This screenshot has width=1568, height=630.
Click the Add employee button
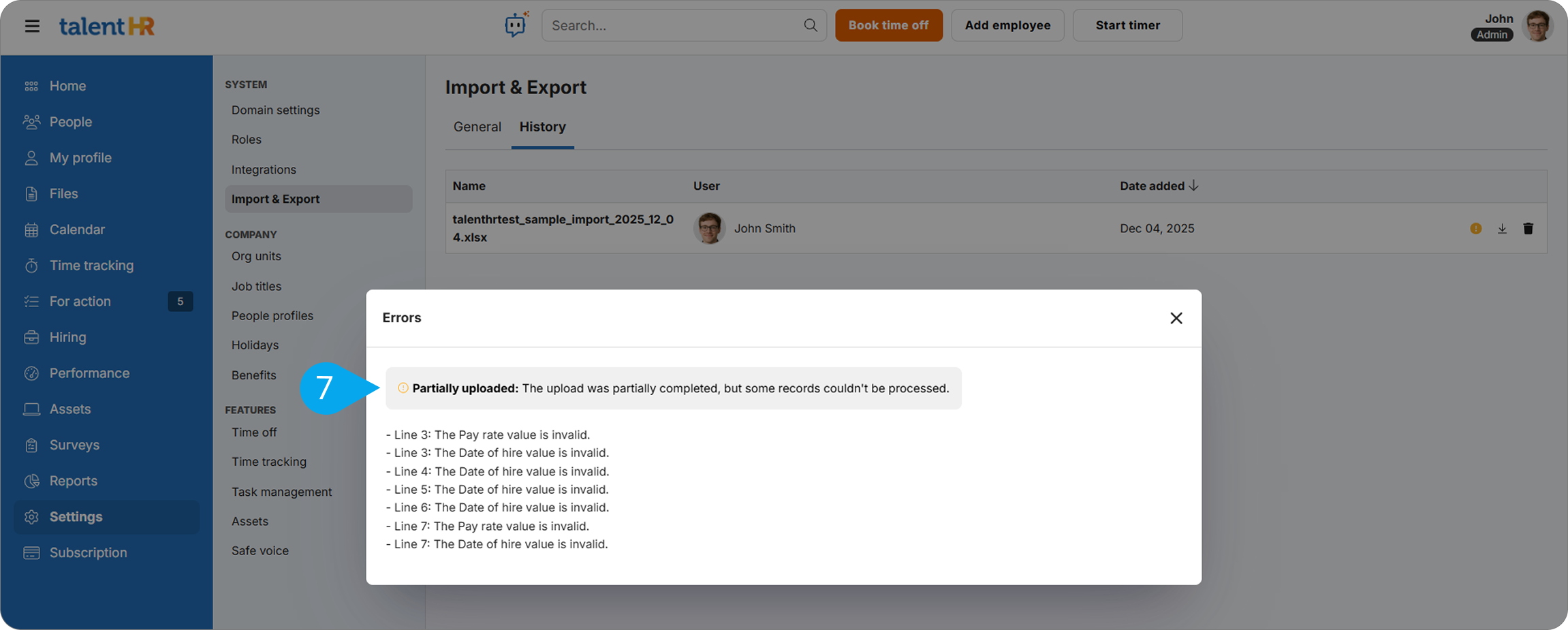pyautogui.click(x=1007, y=25)
